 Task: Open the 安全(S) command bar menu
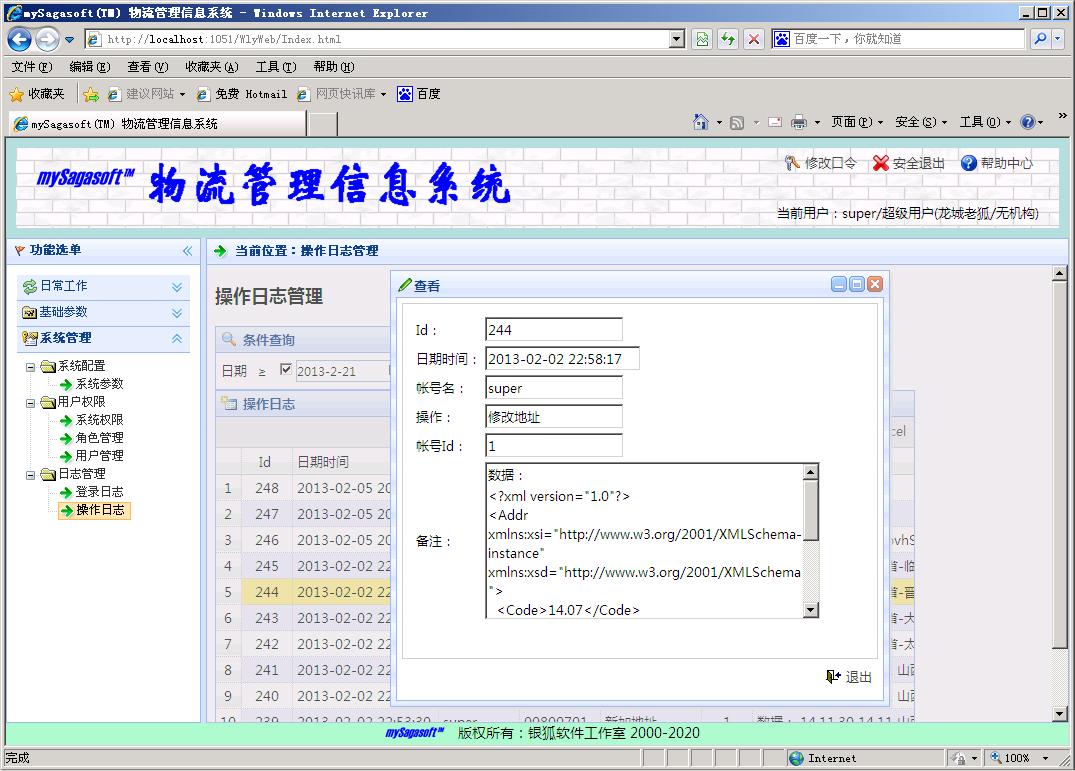pyautogui.click(x=921, y=122)
